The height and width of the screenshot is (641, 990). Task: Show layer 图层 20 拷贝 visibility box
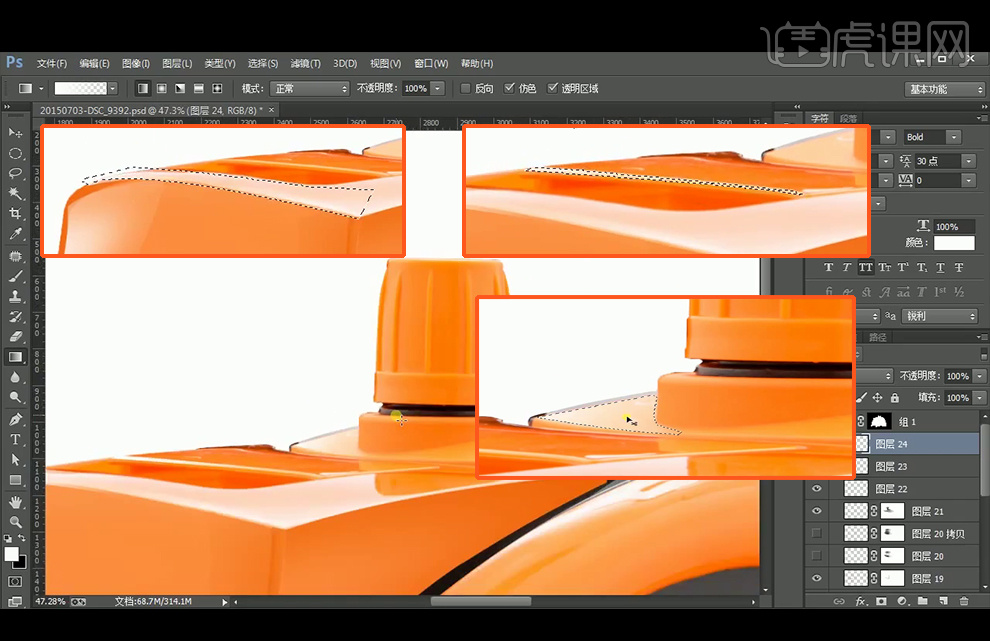click(x=817, y=533)
